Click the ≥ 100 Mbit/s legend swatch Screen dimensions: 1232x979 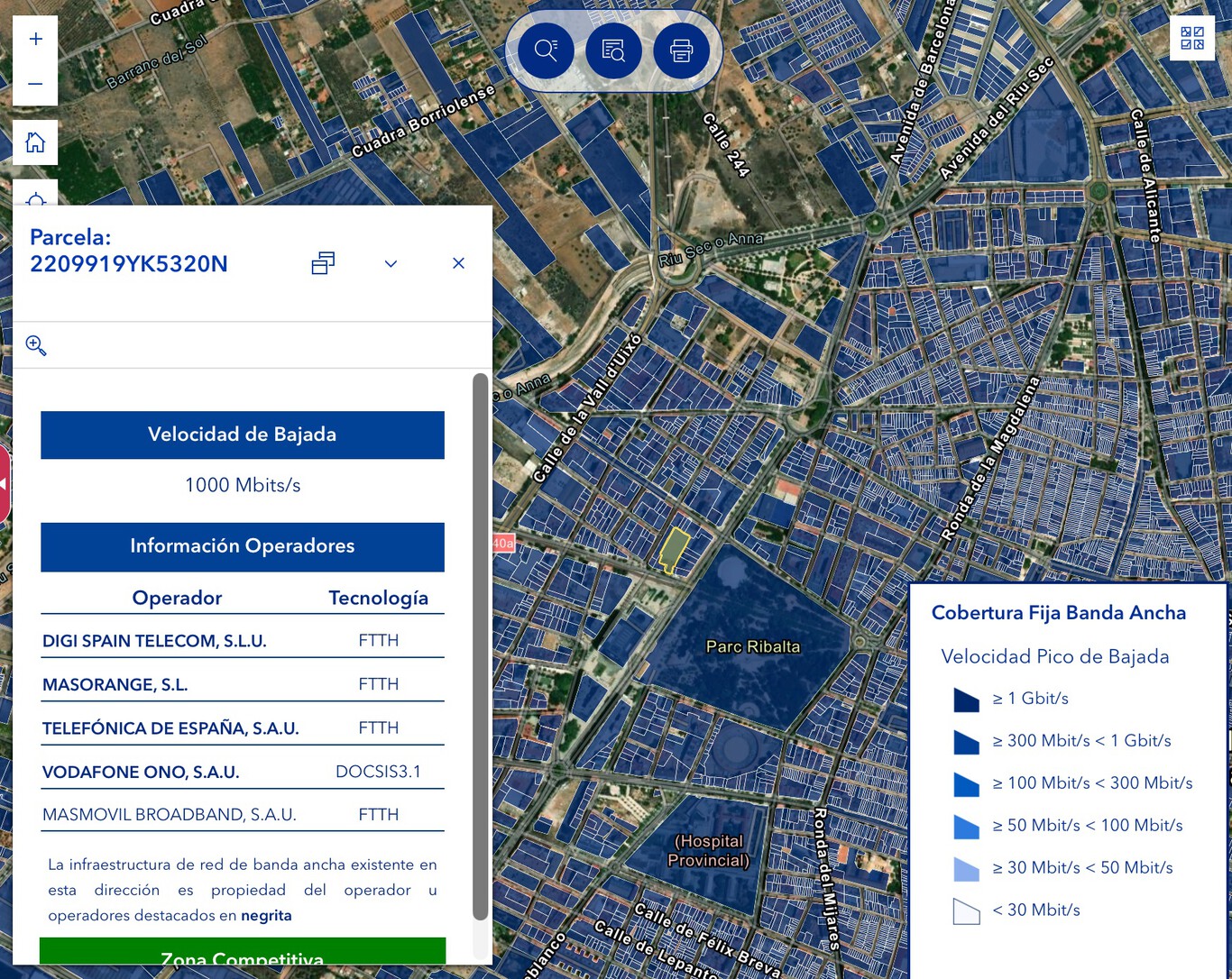tap(966, 784)
